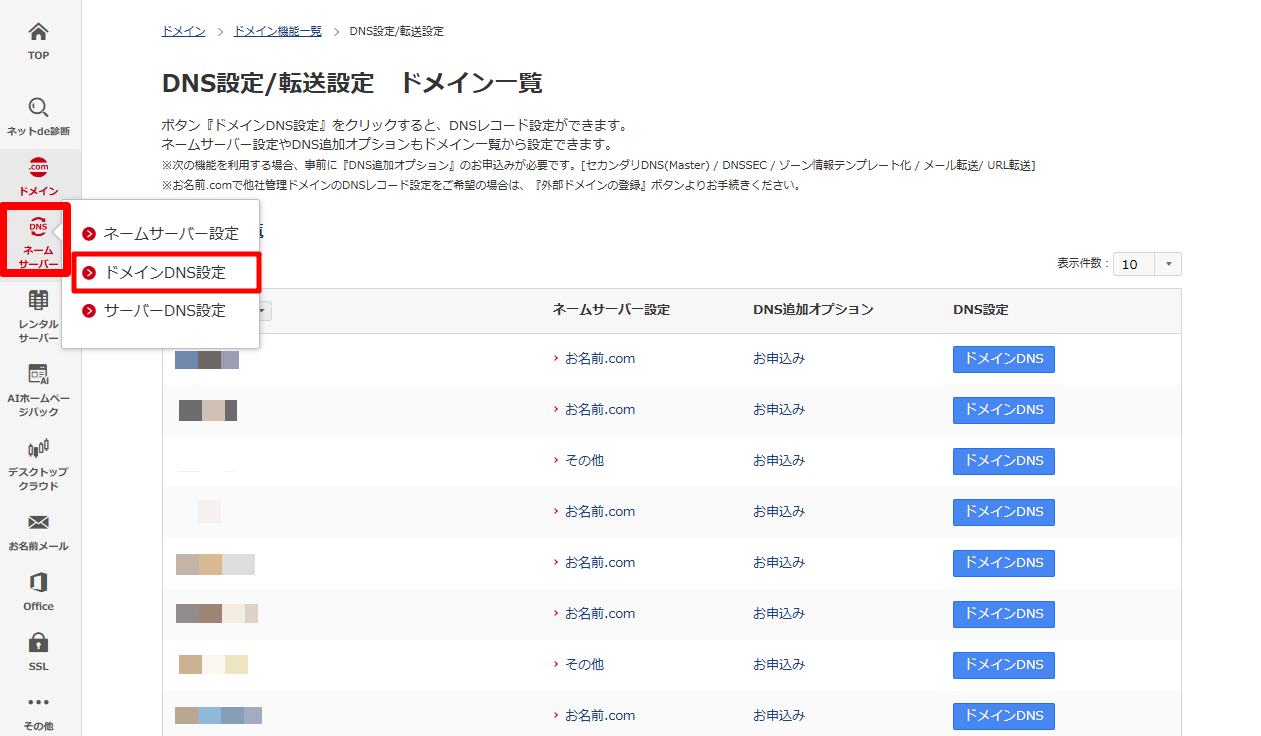Choose ドメインDNS設定 in flyout menu

point(165,273)
